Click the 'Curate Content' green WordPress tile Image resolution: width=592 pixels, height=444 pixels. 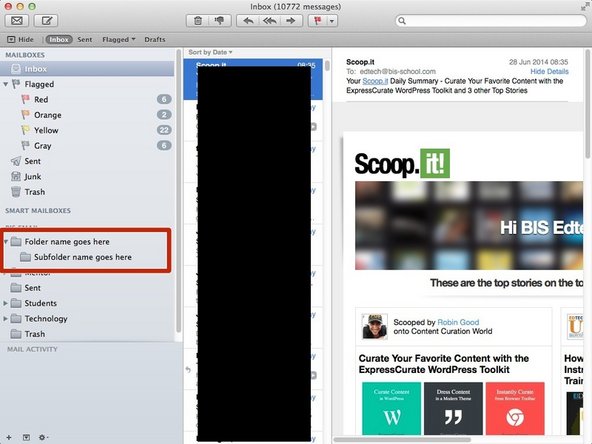pyautogui.click(x=391, y=408)
